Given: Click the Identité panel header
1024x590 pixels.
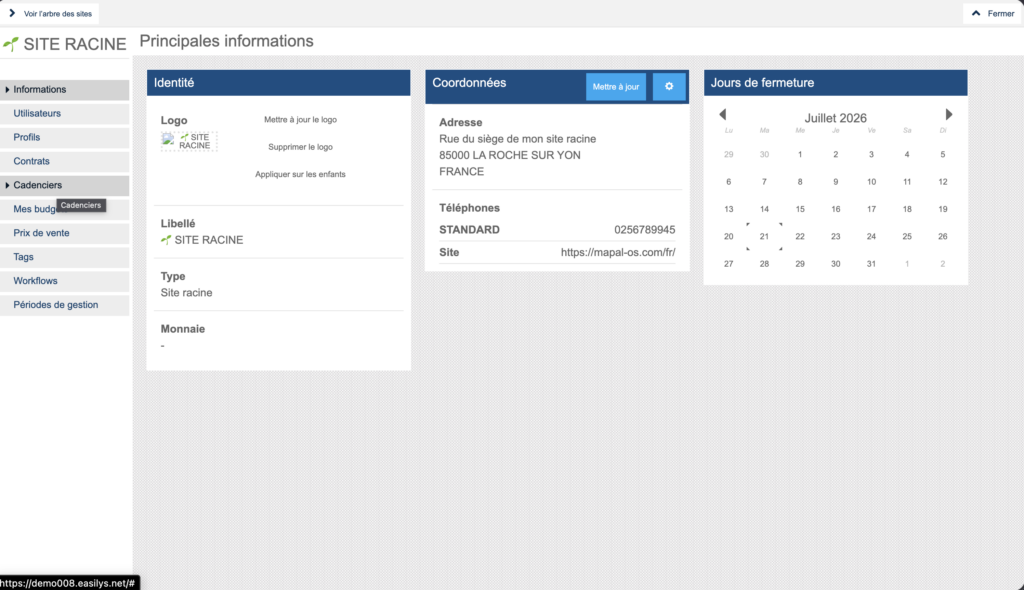Looking at the screenshot, I should (x=278, y=83).
